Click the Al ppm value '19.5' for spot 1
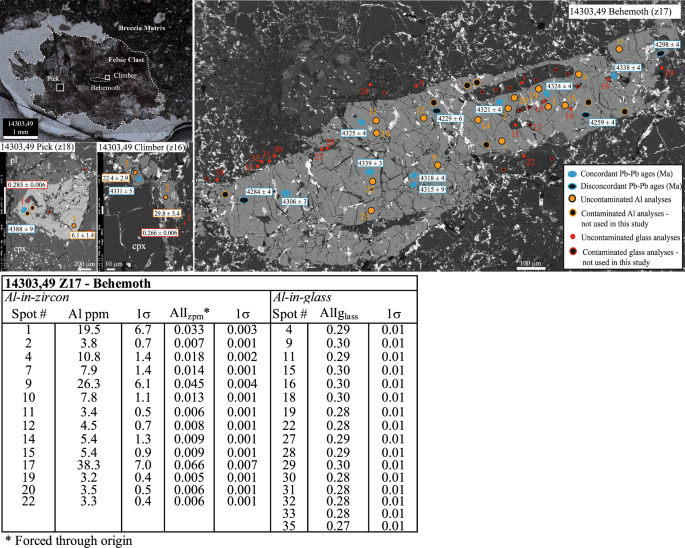The height and width of the screenshot is (548, 685). point(89,329)
